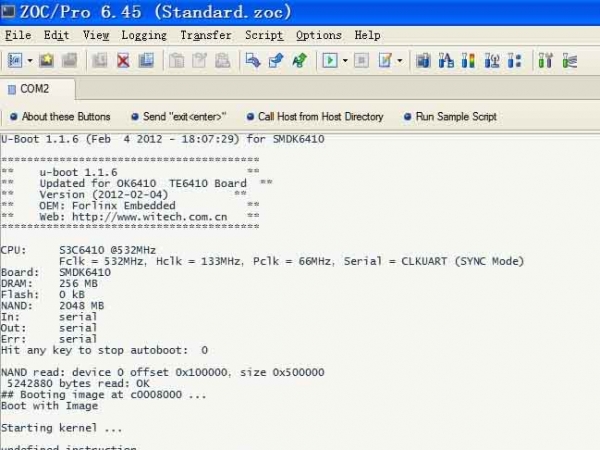This screenshot has width=600, height=450.
Task: Click the green play script icon
Action: 329,60
